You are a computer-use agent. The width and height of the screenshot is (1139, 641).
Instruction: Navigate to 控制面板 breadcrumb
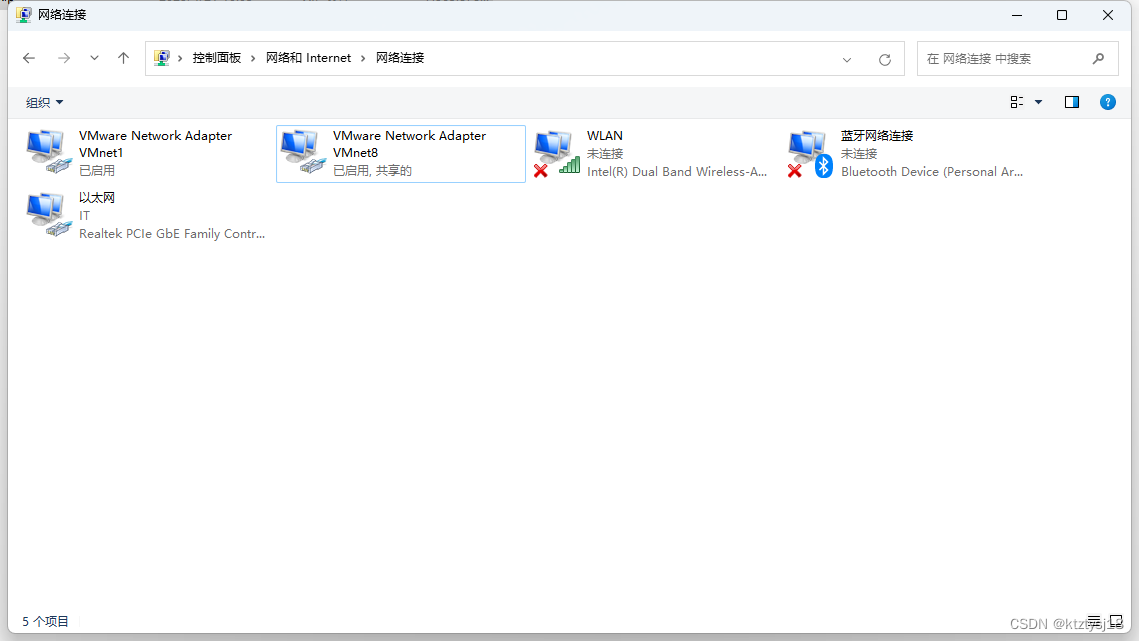[x=216, y=58]
